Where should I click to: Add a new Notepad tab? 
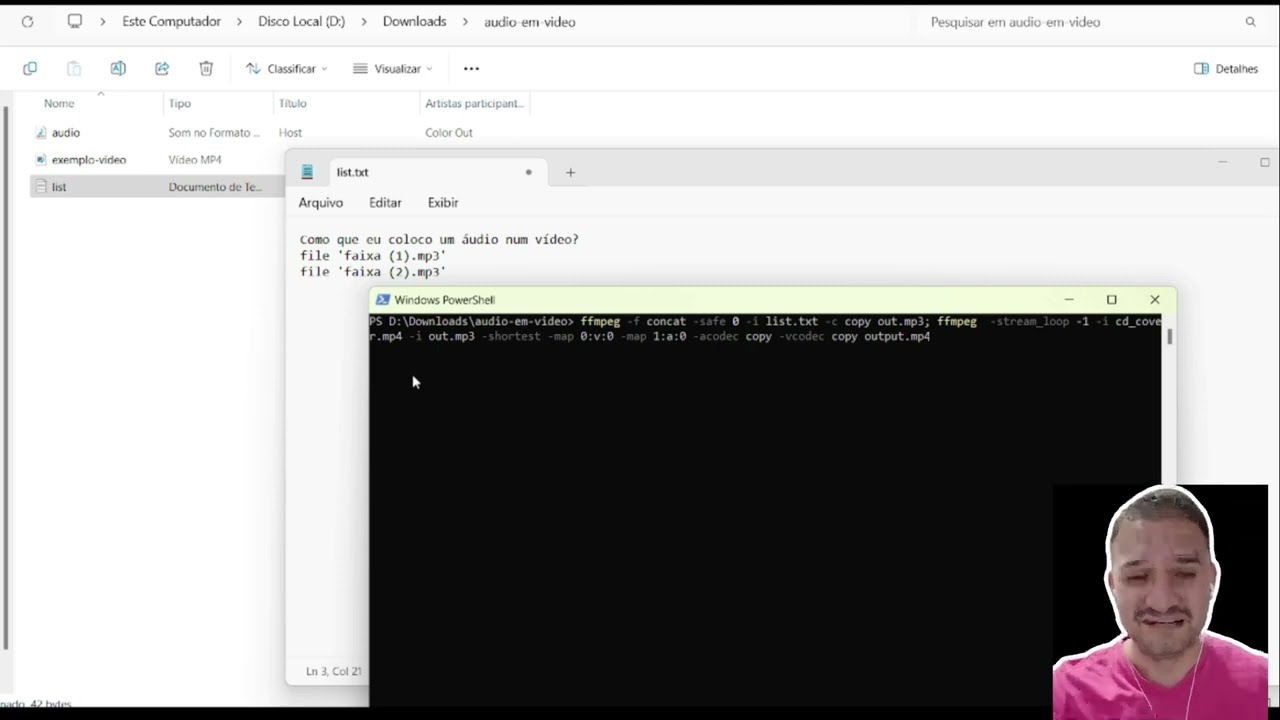(x=570, y=172)
